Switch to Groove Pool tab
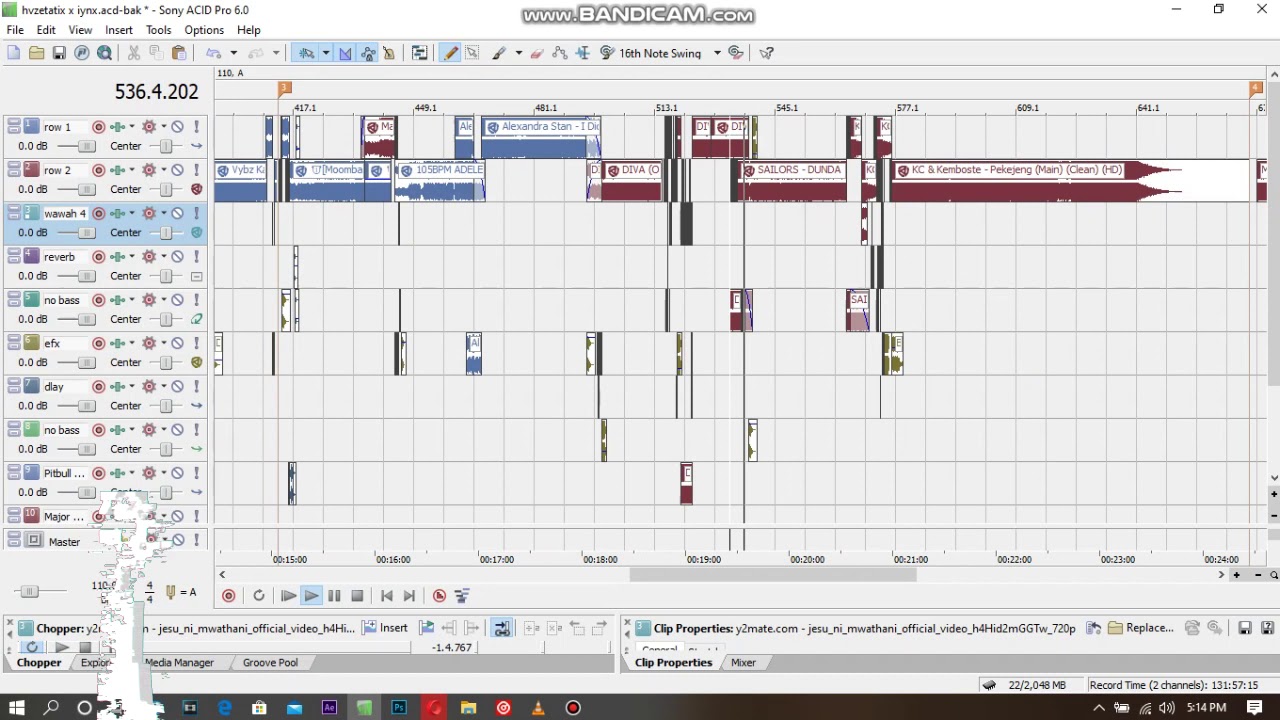 [270, 662]
